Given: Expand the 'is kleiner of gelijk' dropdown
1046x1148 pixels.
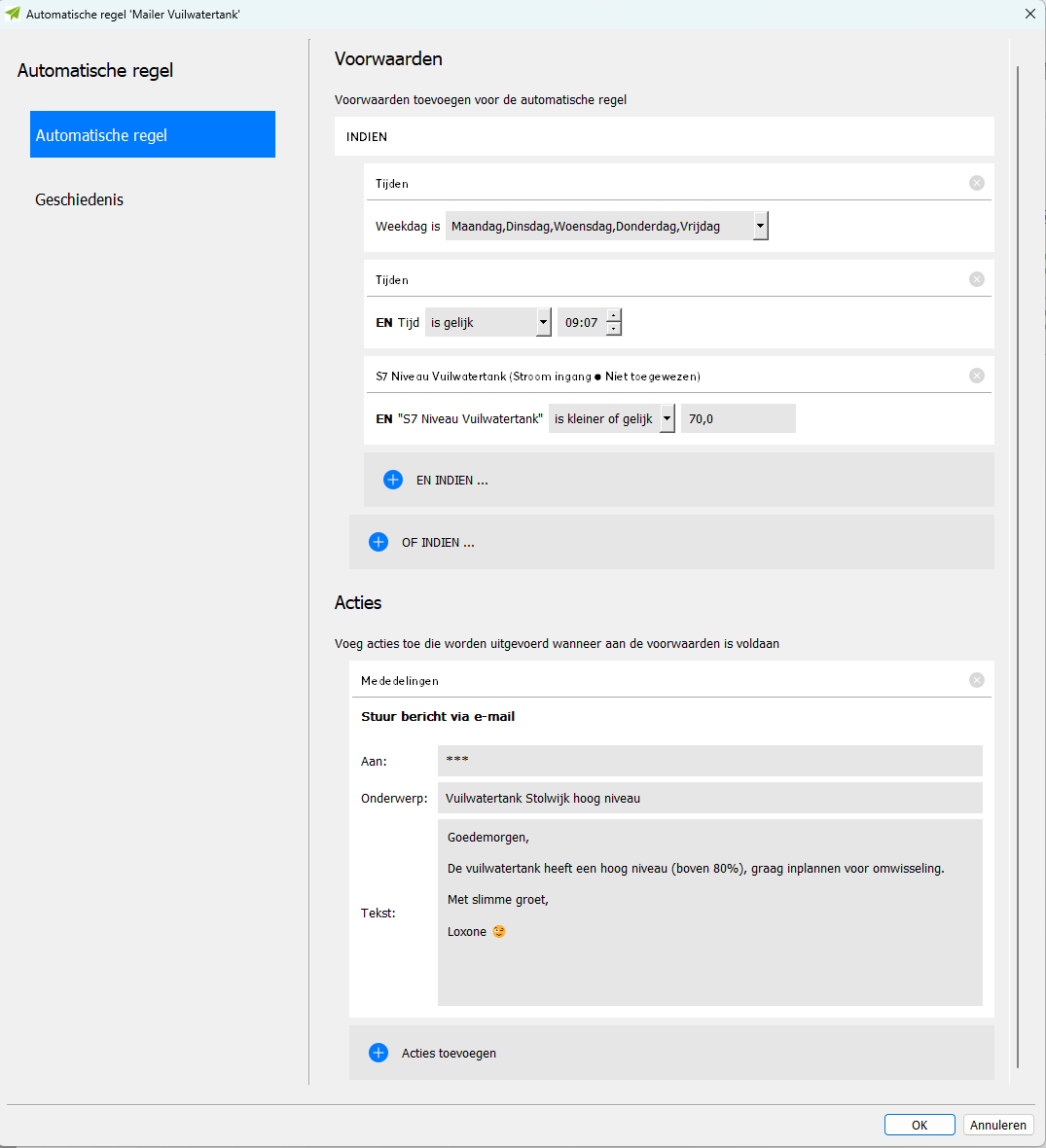Looking at the screenshot, I should tap(667, 419).
